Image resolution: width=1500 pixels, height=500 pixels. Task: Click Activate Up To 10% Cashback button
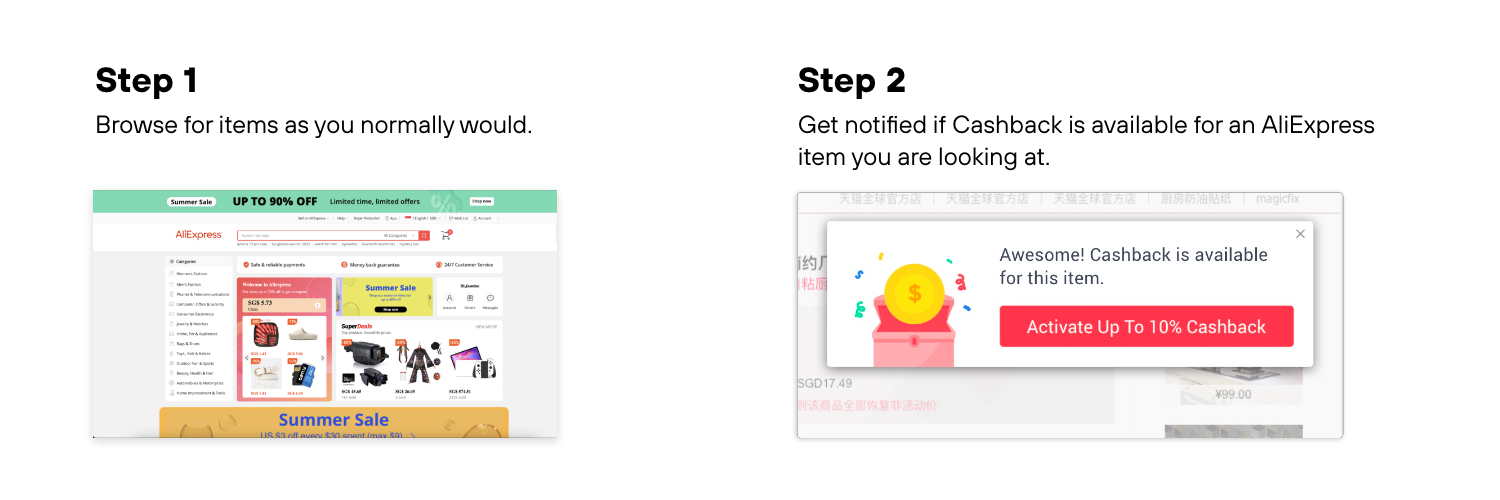1146,327
